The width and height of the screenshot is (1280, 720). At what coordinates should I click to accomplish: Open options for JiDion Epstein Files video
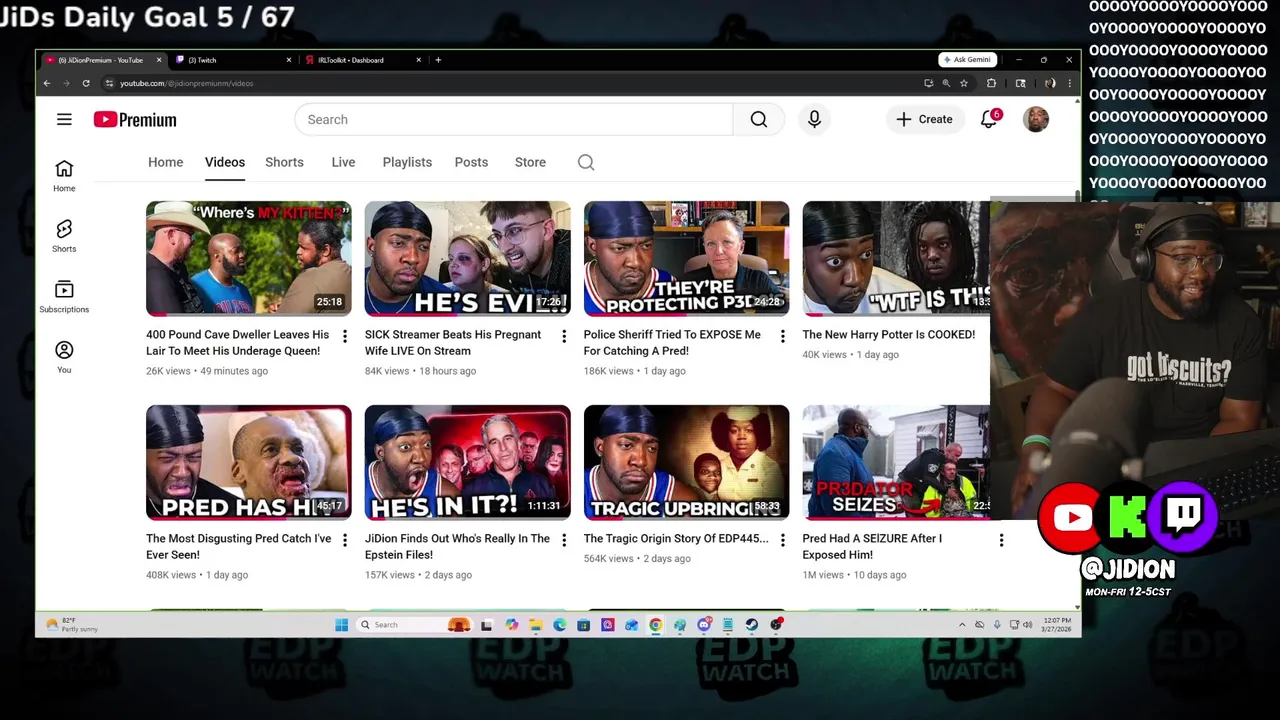(564, 540)
